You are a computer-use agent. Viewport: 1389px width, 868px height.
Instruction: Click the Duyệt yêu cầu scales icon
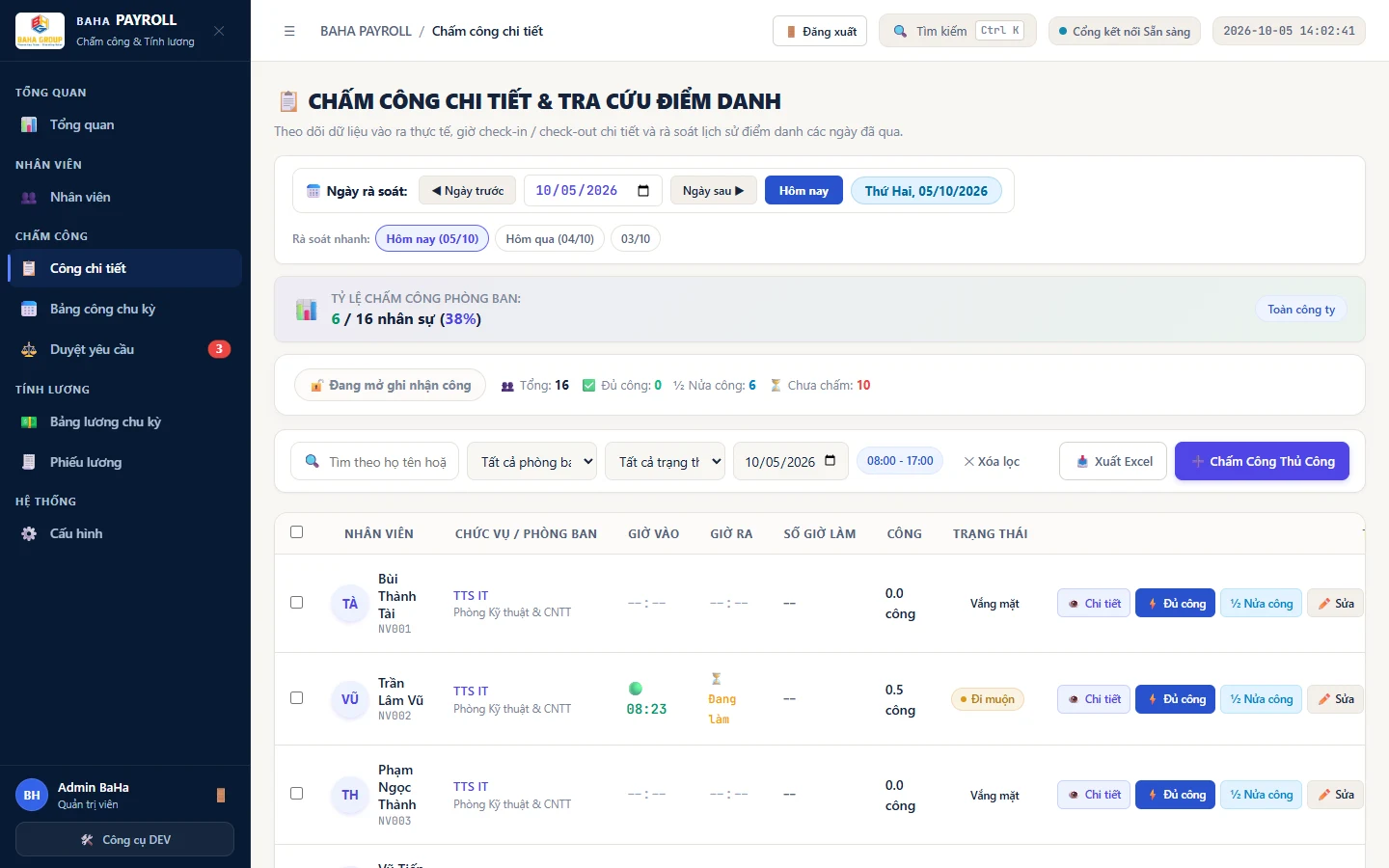tap(29, 349)
